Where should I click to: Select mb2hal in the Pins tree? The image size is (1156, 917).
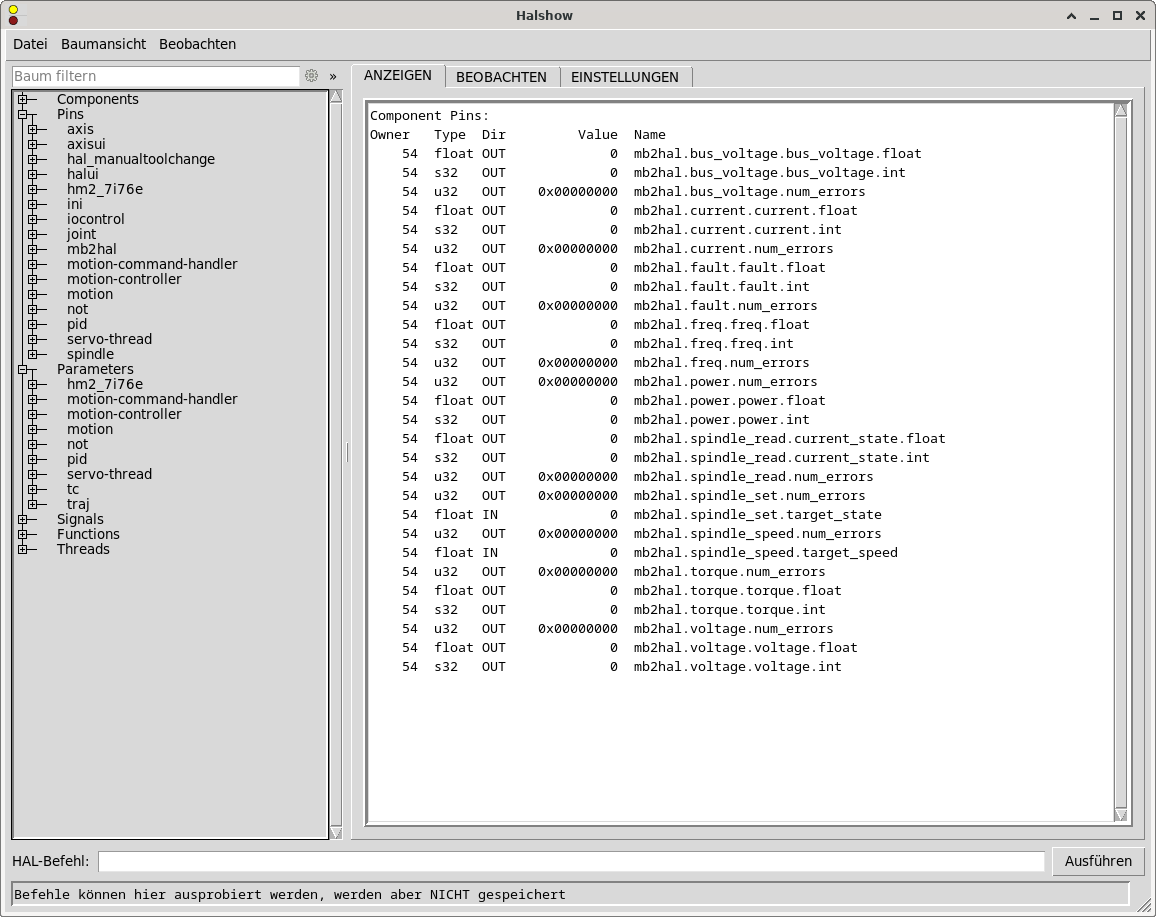pyautogui.click(x=91, y=249)
